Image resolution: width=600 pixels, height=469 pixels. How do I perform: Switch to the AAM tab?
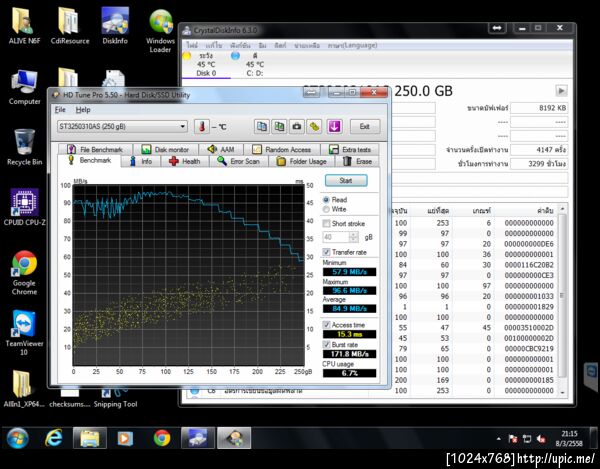220,149
